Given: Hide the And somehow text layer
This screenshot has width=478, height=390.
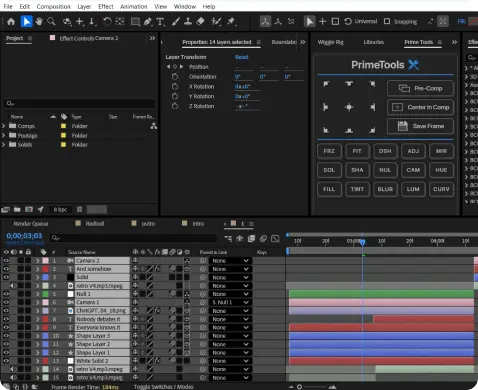Looking at the screenshot, I should point(6,269).
